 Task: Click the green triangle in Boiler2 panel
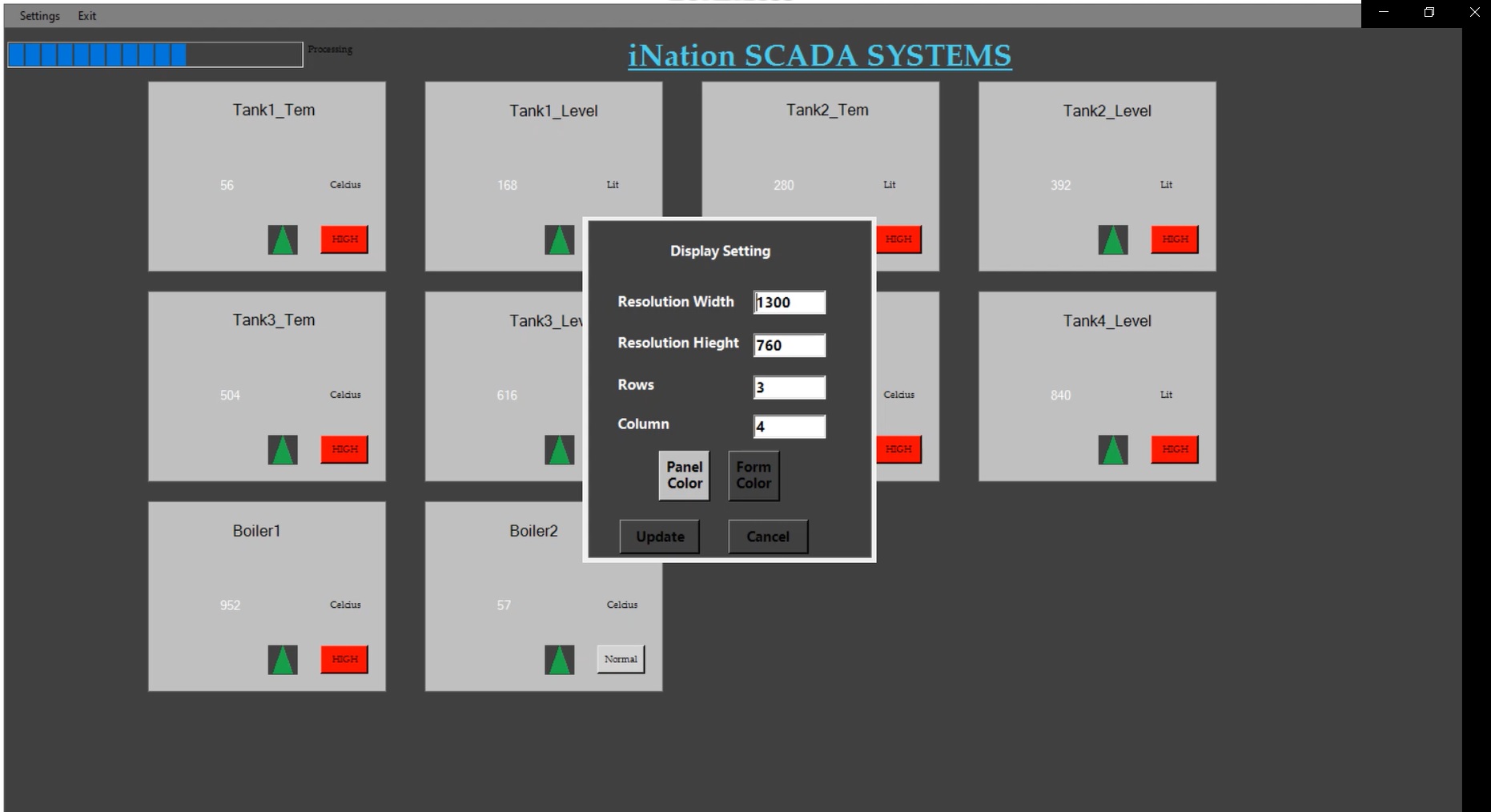point(559,660)
